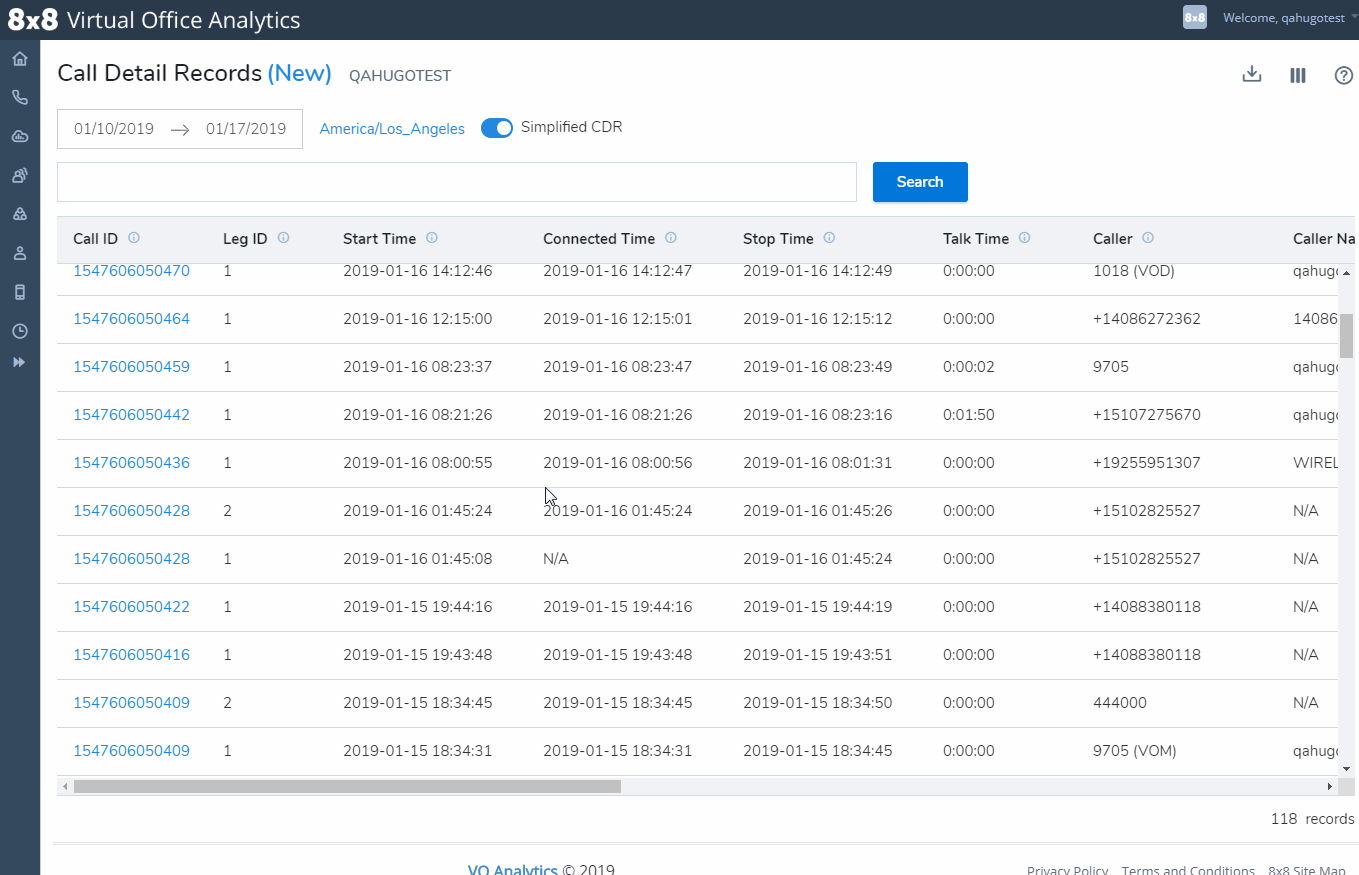Click the info icon beside Connected Time
1359x875 pixels.
coord(671,238)
